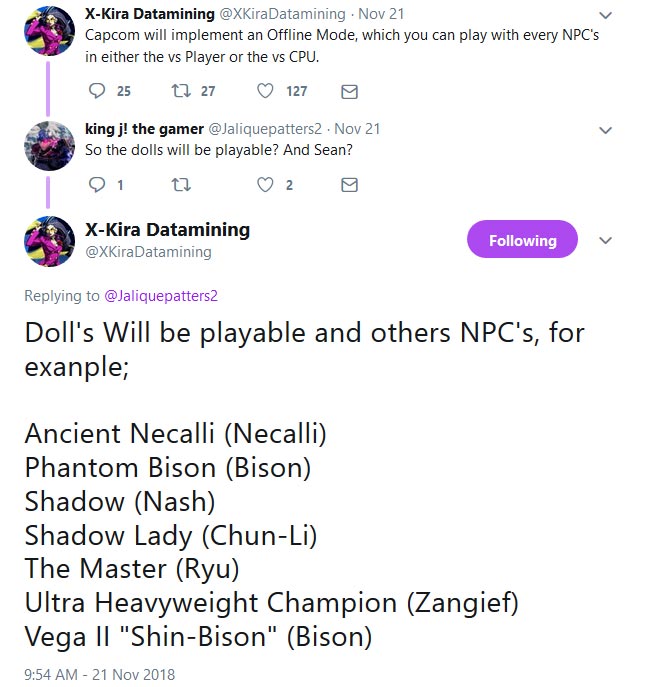Send the Offline Mode tweet via direct message
Viewport: 650px width, 687px height.
coord(349,91)
